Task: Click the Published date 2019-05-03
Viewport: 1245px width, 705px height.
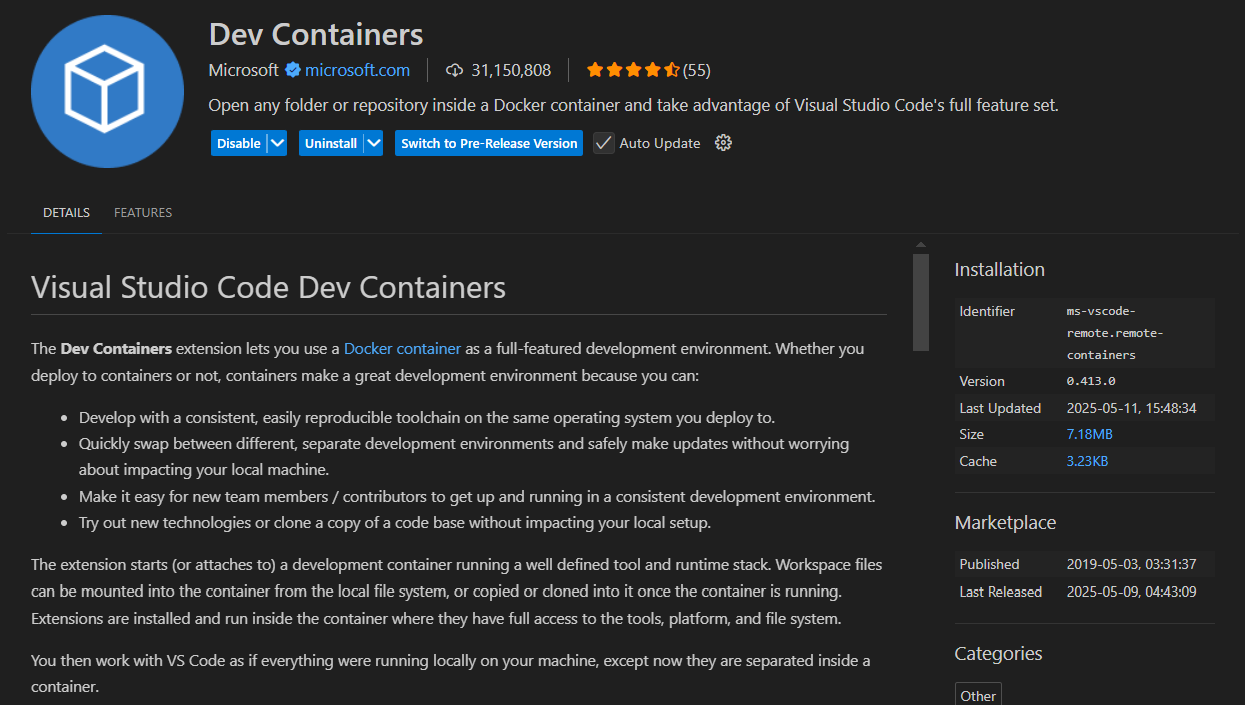Action: (1132, 564)
